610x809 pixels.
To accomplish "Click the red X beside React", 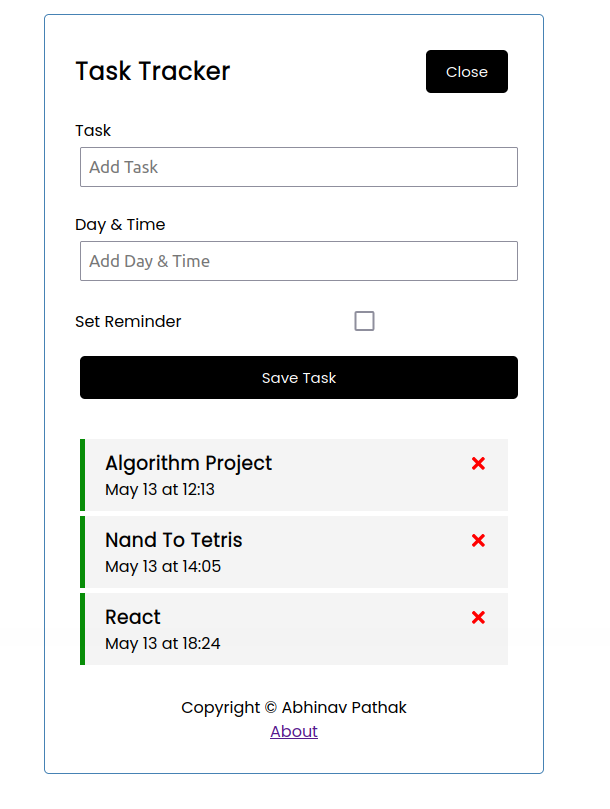I will (x=478, y=617).
